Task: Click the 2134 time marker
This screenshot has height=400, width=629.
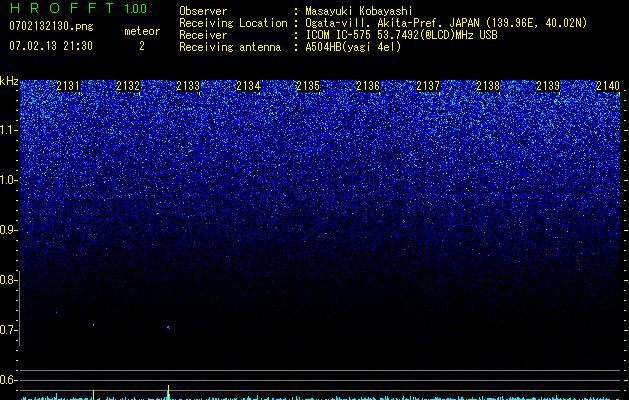Action: (x=248, y=86)
